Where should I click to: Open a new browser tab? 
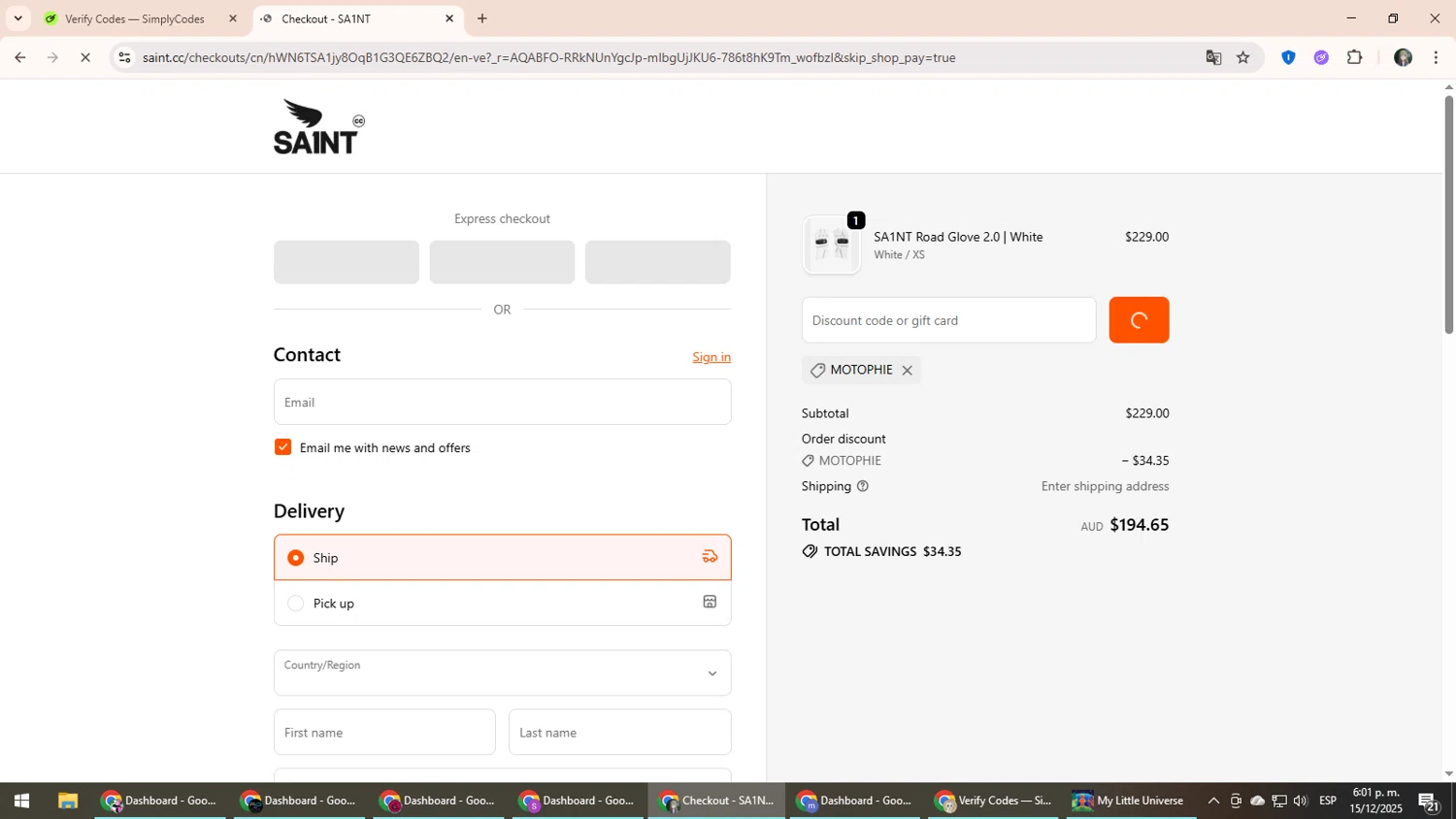482,18
